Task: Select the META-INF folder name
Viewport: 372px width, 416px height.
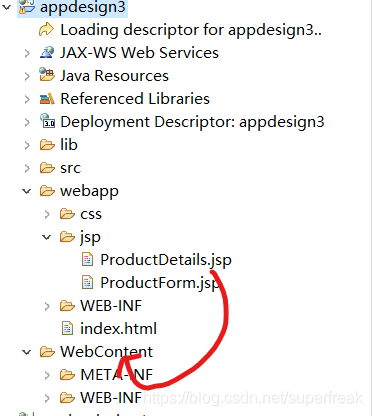Action: click(117, 375)
